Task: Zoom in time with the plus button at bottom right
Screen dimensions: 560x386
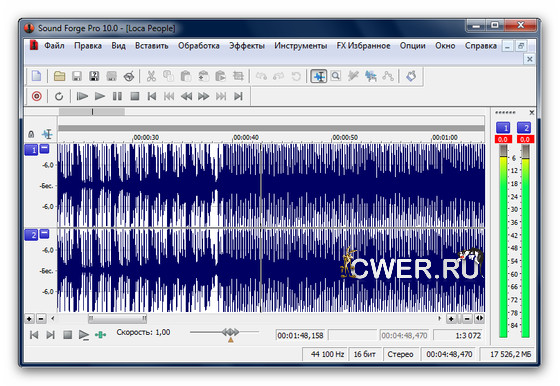Action: (451, 319)
